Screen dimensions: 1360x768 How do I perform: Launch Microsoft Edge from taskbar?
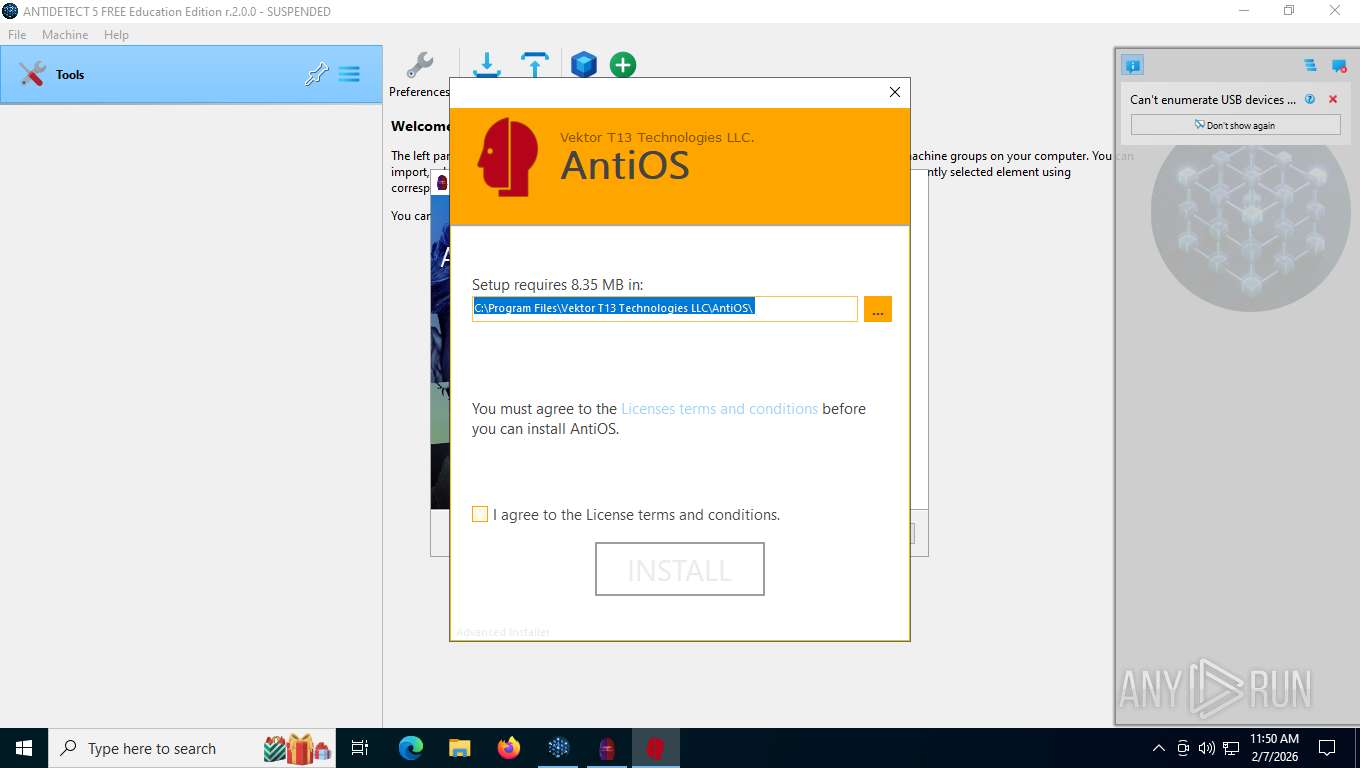coord(410,748)
